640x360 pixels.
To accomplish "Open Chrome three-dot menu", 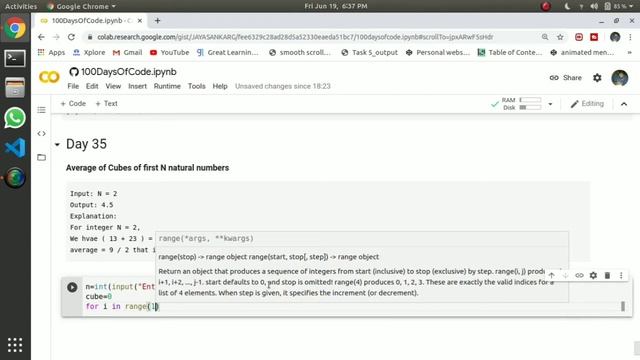I will (x=630, y=37).
